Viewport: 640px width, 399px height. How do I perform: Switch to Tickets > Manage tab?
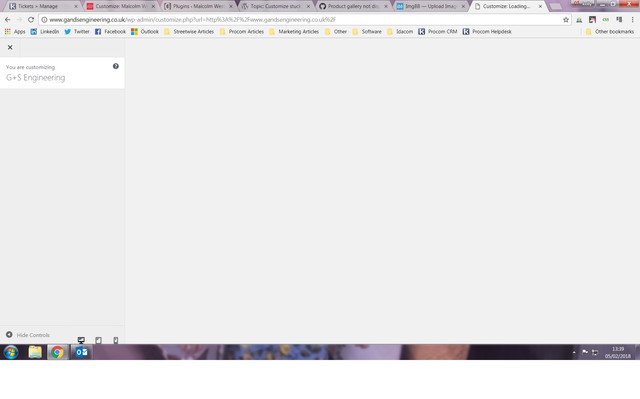point(42,6)
